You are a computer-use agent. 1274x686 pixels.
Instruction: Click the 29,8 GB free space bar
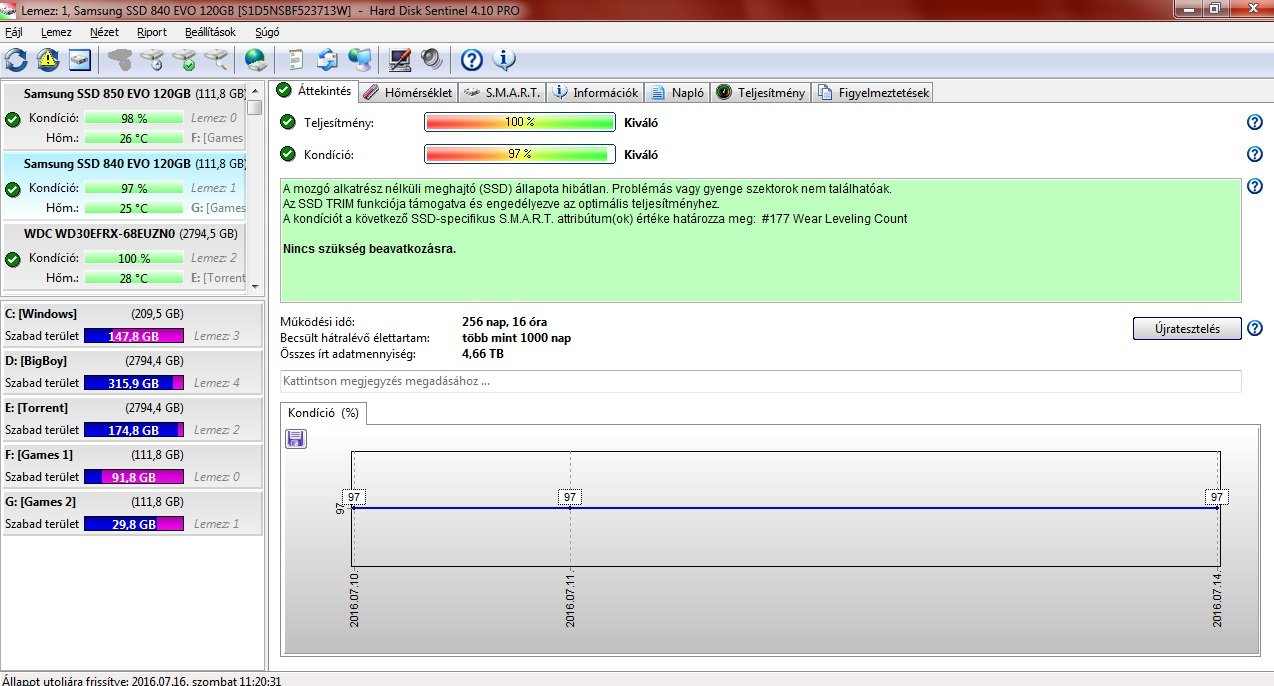[x=134, y=524]
